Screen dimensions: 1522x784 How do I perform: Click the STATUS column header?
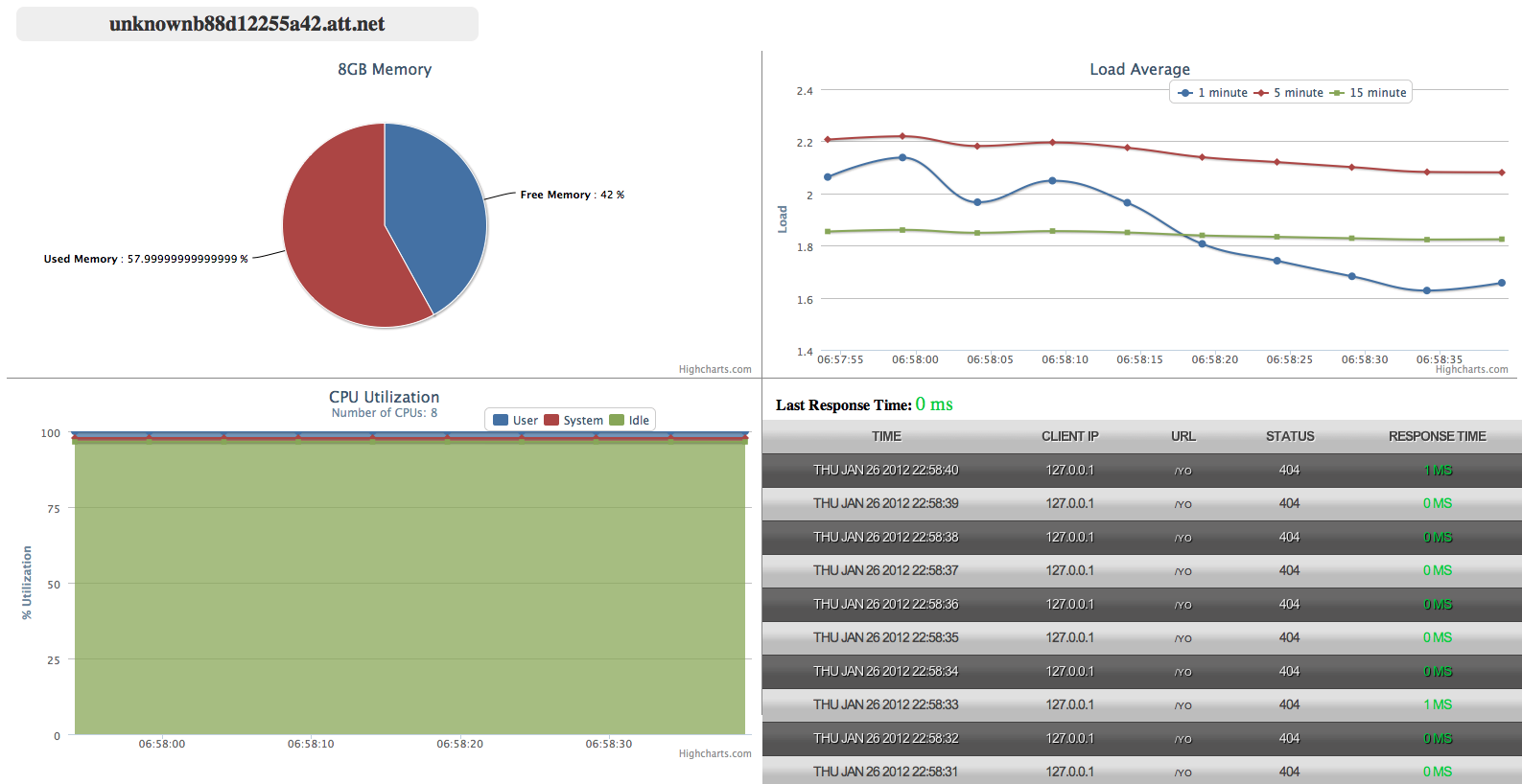point(1290,436)
